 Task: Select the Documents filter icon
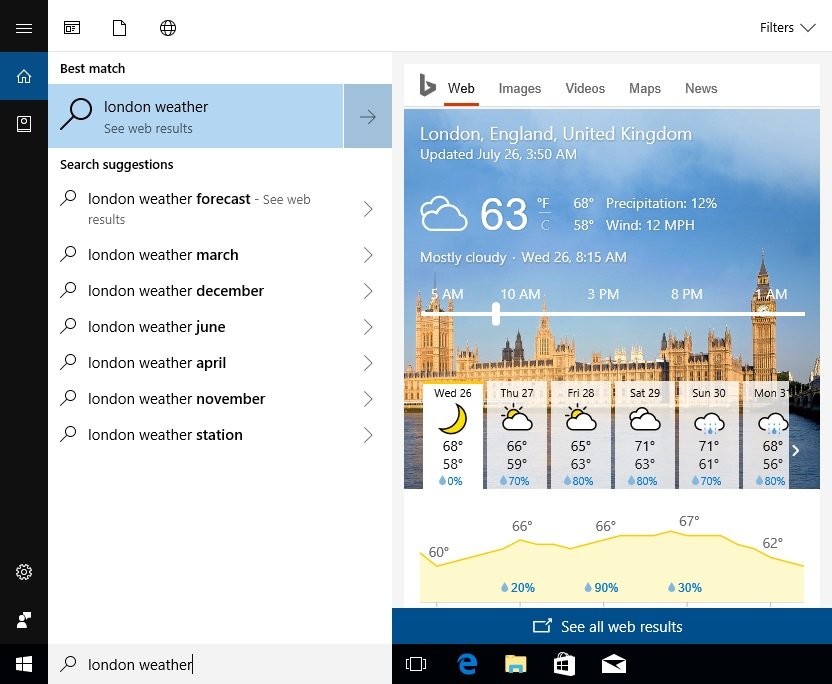(120, 28)
